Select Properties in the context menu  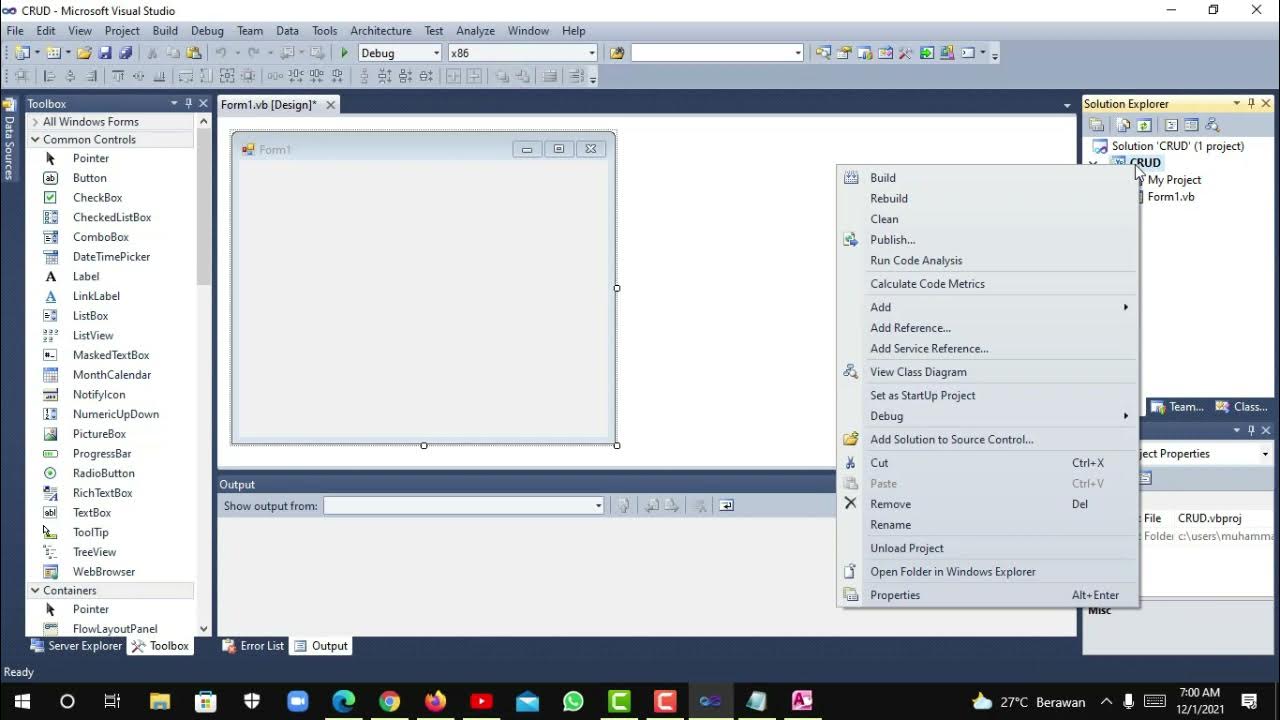[988, 595]
